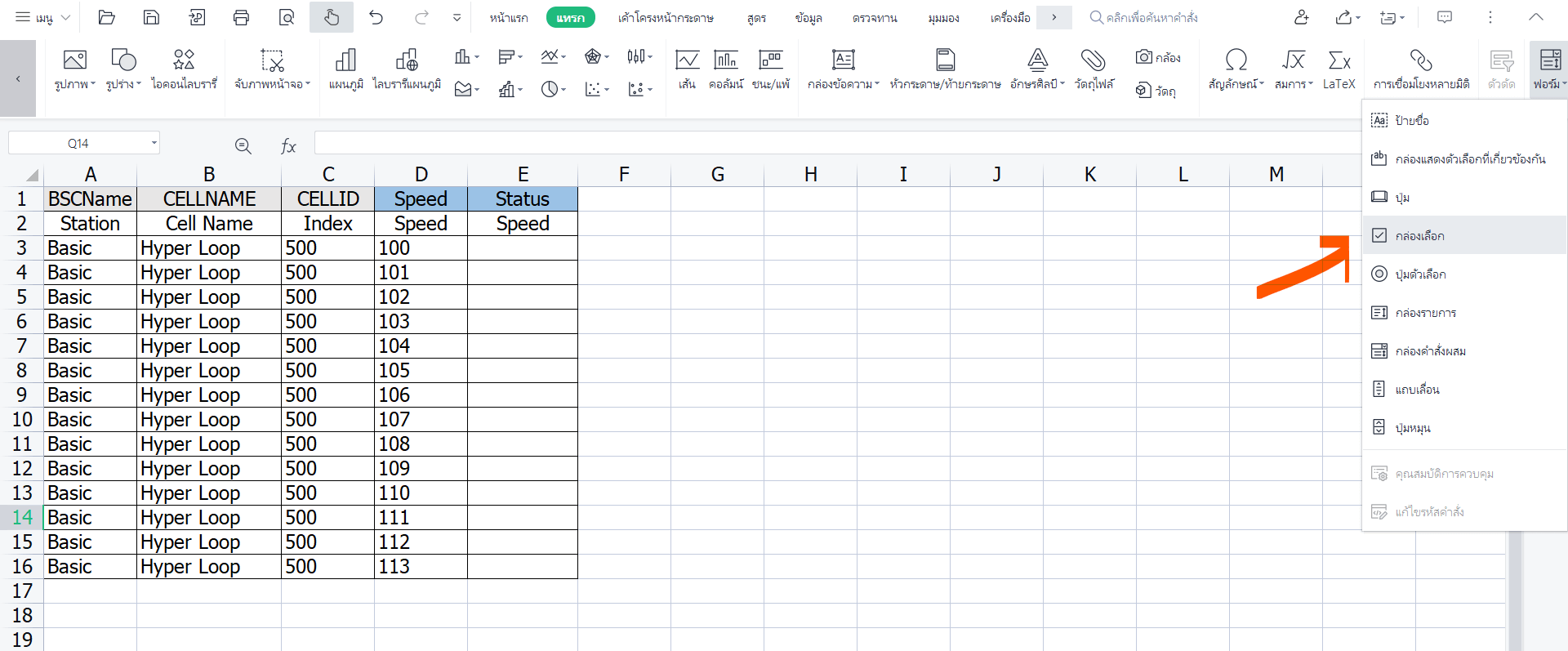Open the เมนู menu dropdown
The image size is (1568, 651).
pyautogui.click(x=42, y=17)
